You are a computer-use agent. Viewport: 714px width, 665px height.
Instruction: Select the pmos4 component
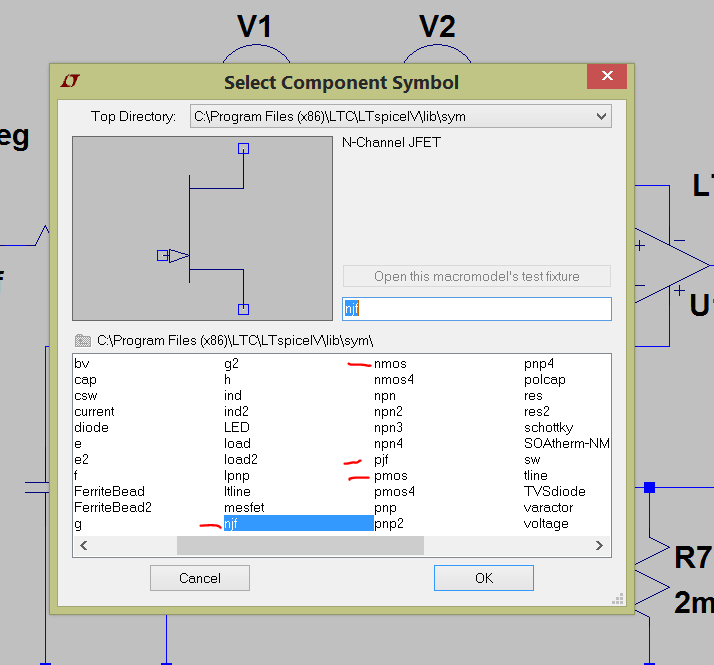coord(394,491)
